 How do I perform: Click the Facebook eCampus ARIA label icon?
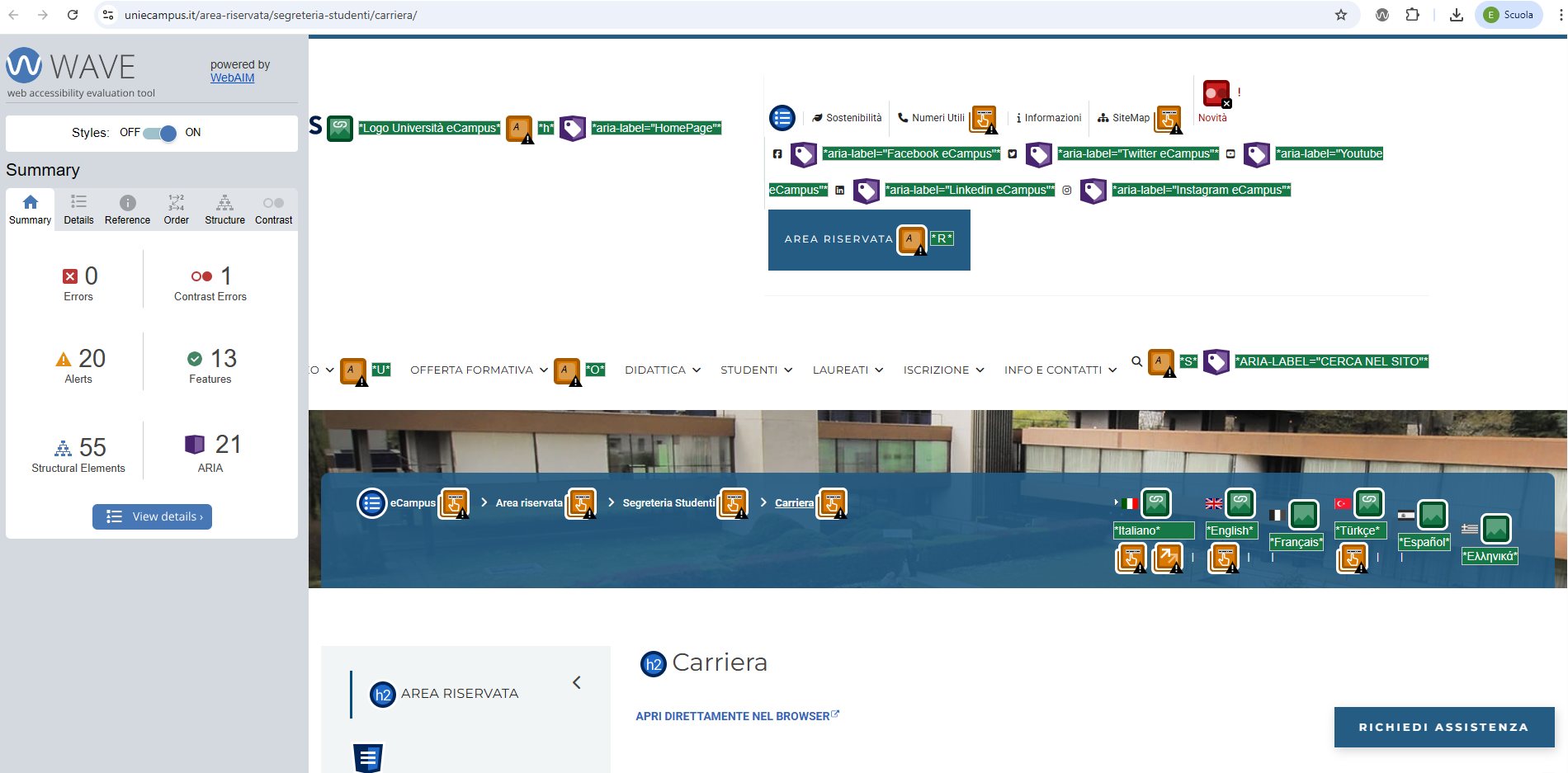pyautogui.click(x=803, y=154)
